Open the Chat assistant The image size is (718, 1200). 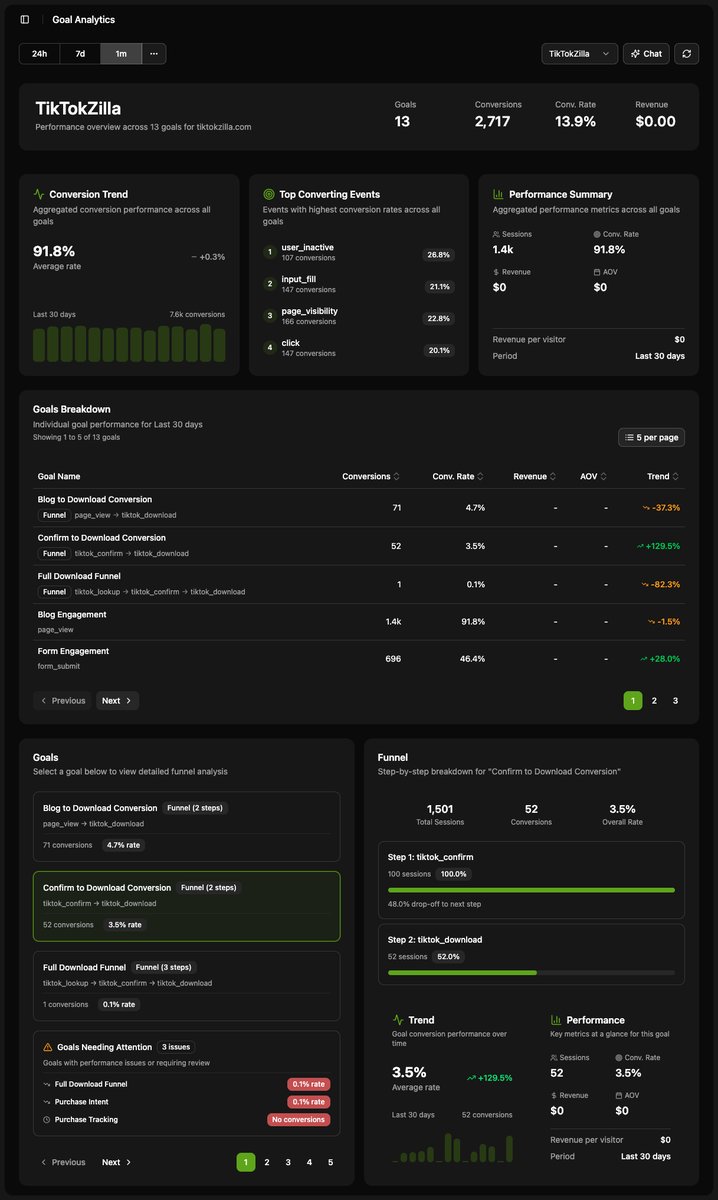[646, 54]
